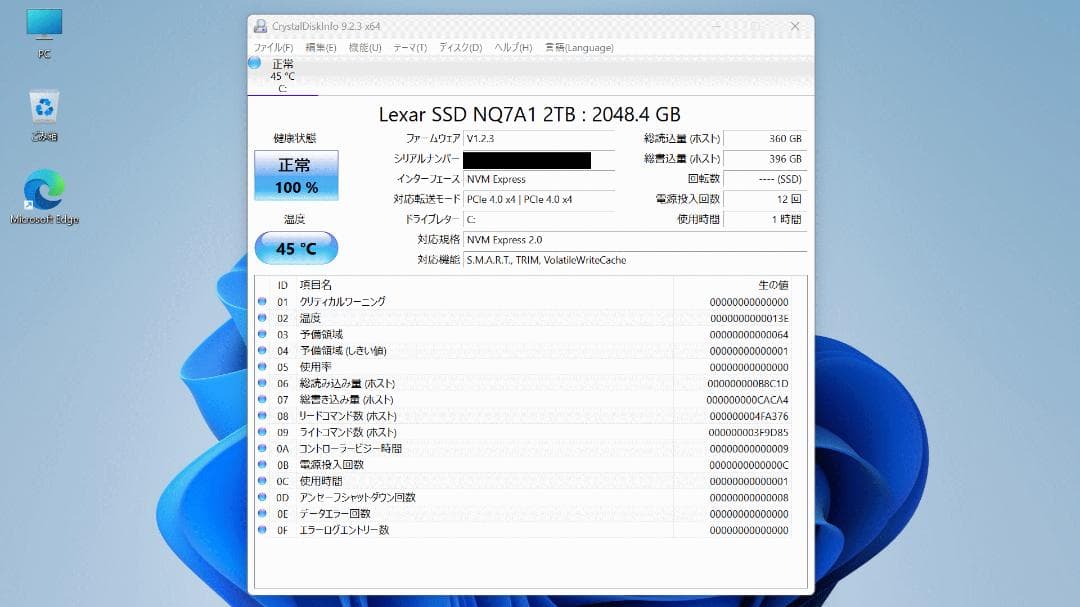1080x607 pixels.
Task: Click the 45 °C temperature badge
Action: [x=296, y=247]
